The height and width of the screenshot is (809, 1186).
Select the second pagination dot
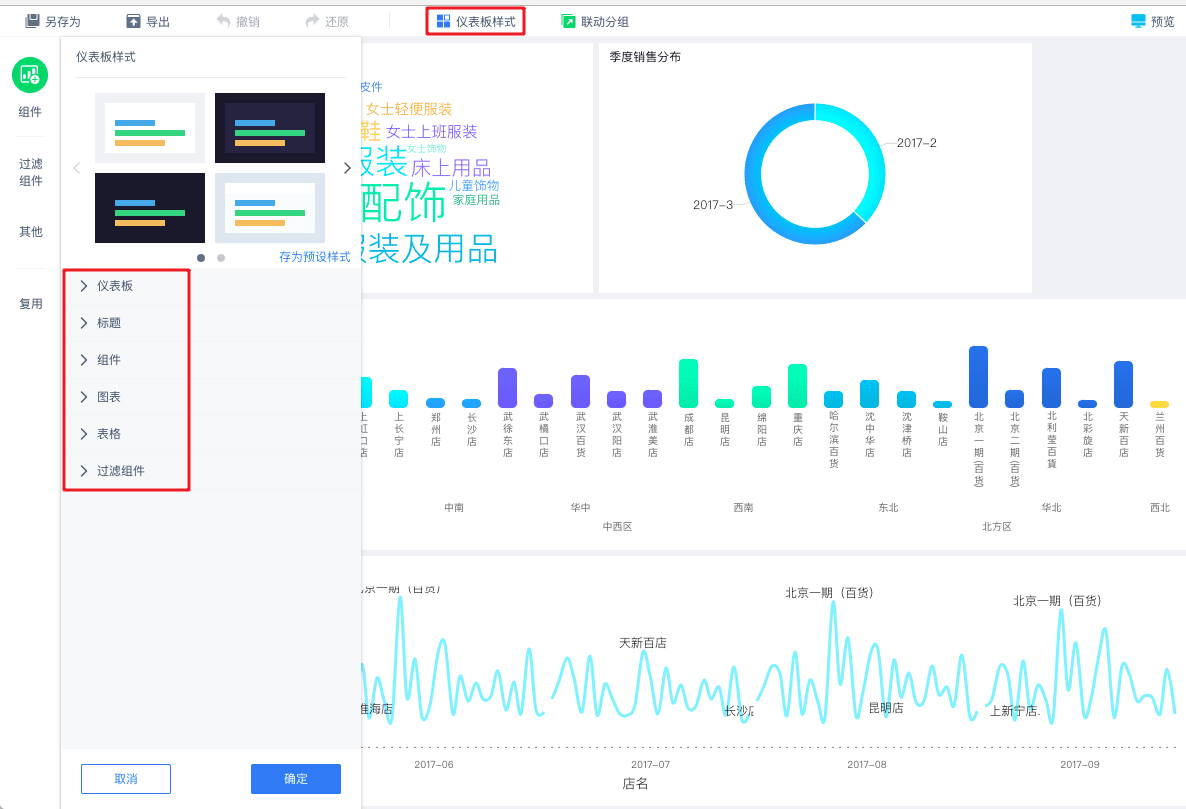221,258
